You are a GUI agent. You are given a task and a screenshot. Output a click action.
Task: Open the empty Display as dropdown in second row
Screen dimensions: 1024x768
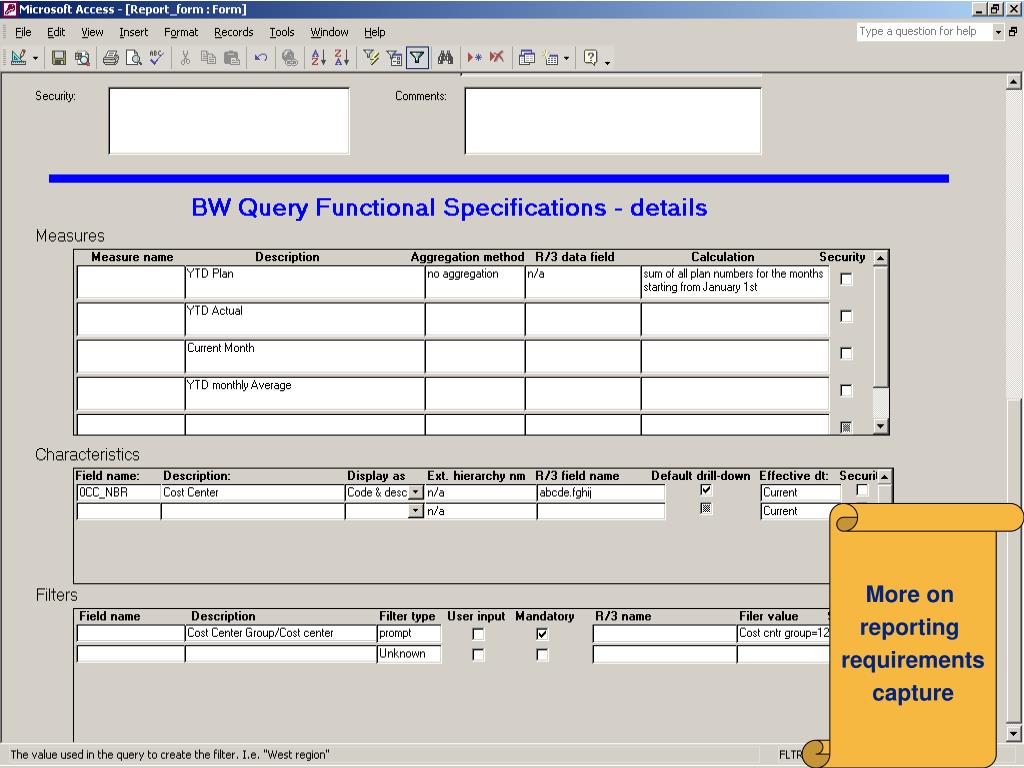(416, 511)
